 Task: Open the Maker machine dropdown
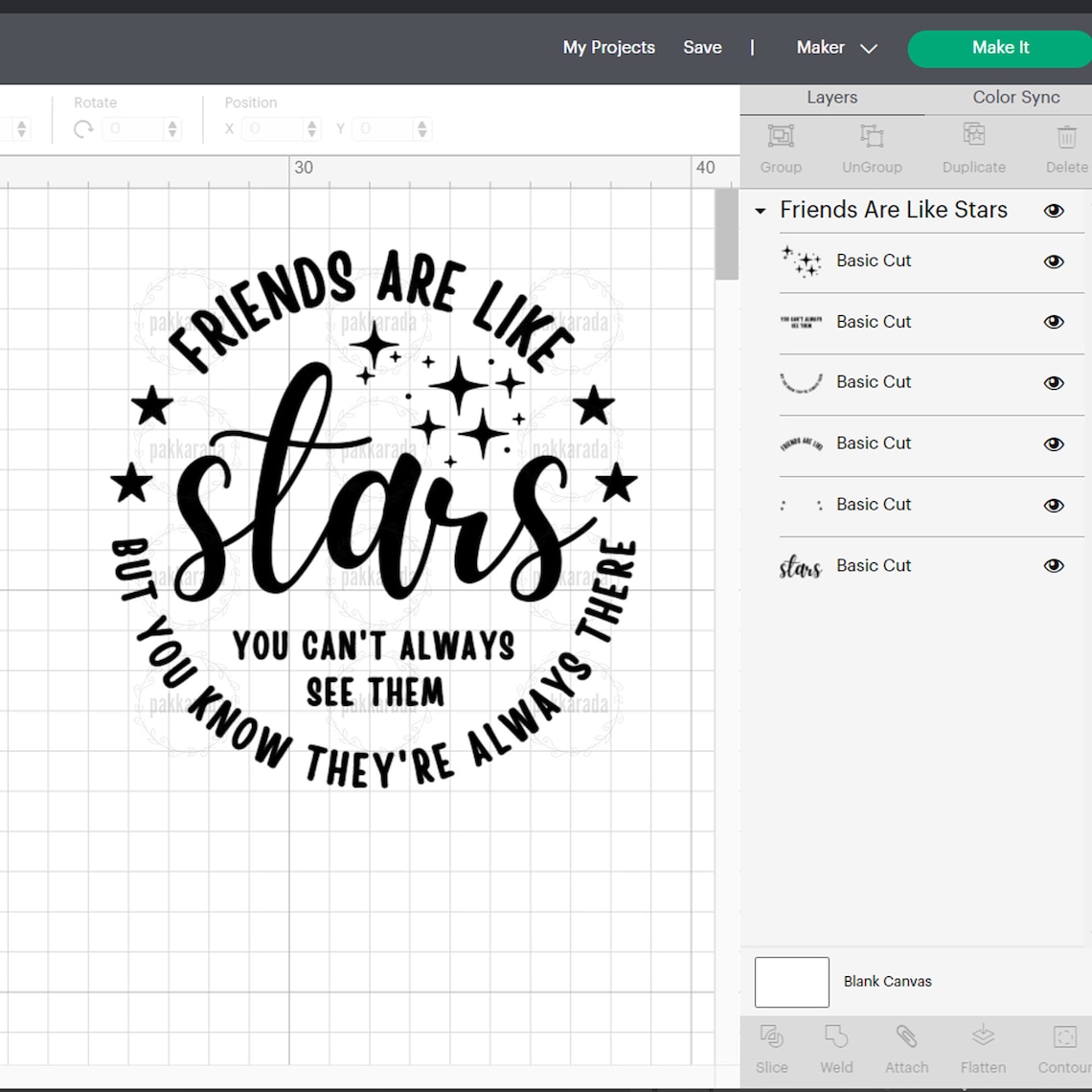835,47
